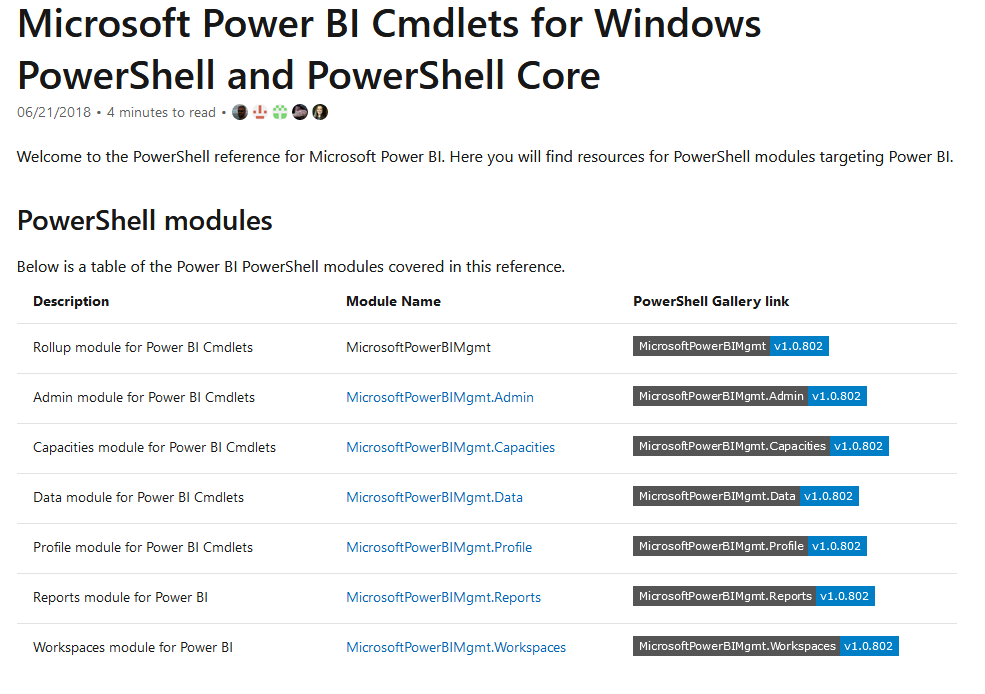The height and width of the screenshot is (694, 985).
Task: Click the MicrosoftPowerBIMgmt.Reports gallery badge
Action: [754, 596]
